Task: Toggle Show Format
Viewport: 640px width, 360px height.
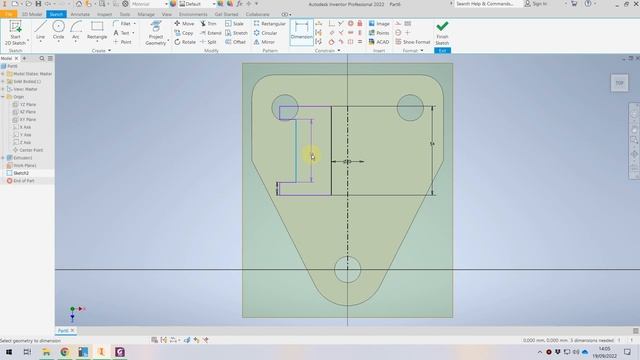Action: pyautogui.click(x=413, y=42)
